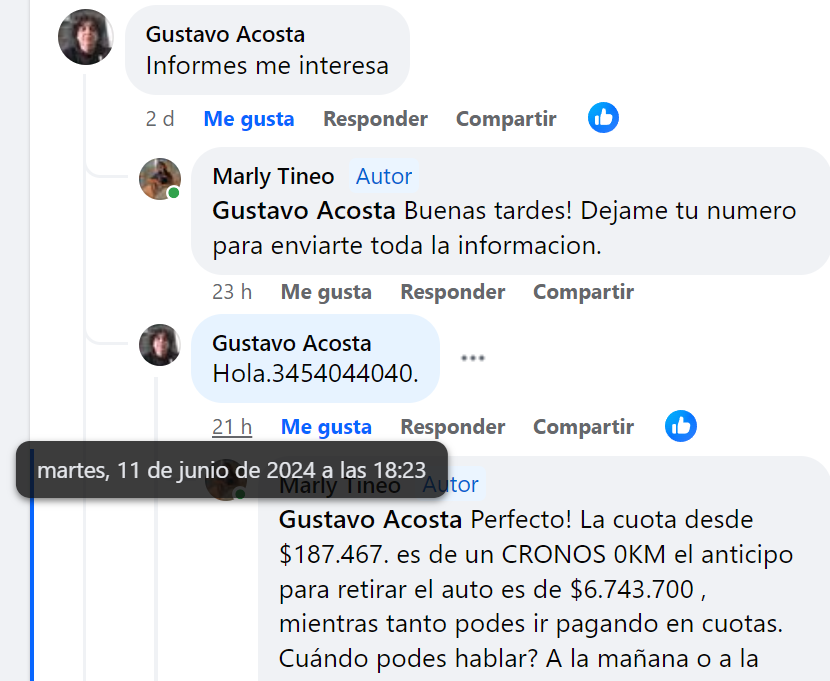Click the "21 h" timestamp link
Viewport: 830px width, 681px height.
[x=232, y=427]
